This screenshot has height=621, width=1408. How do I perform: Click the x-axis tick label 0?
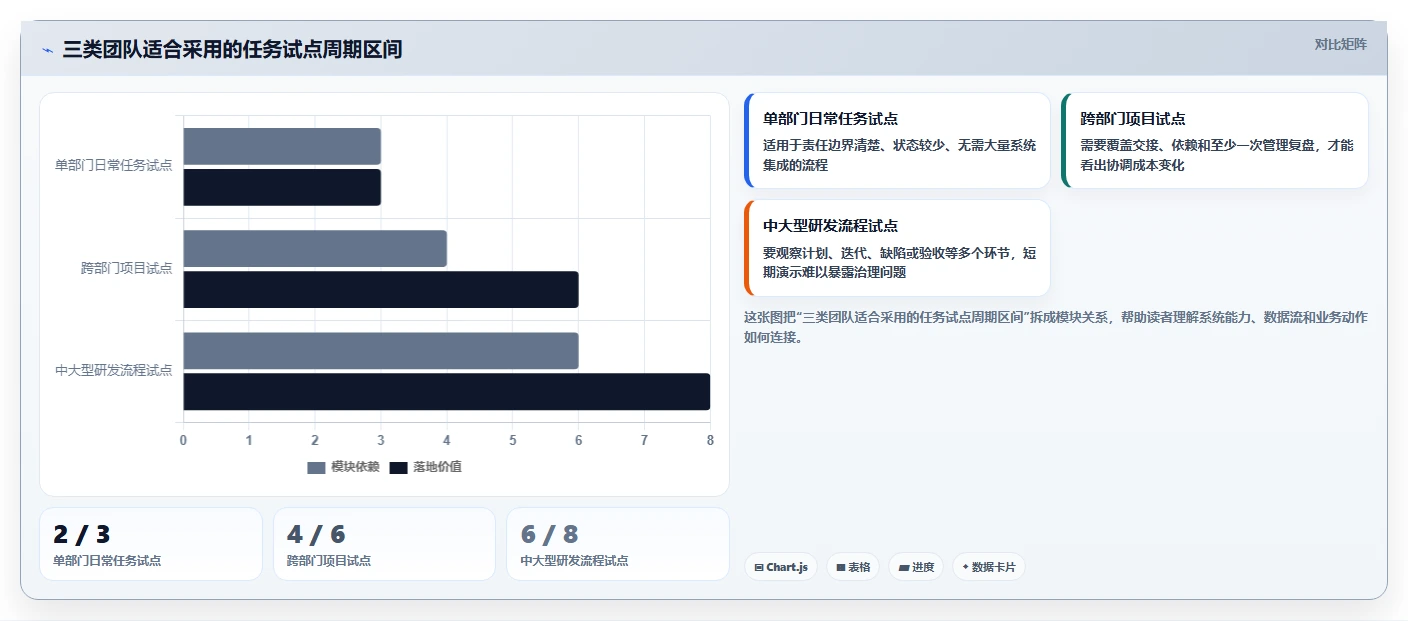point(183,440)
